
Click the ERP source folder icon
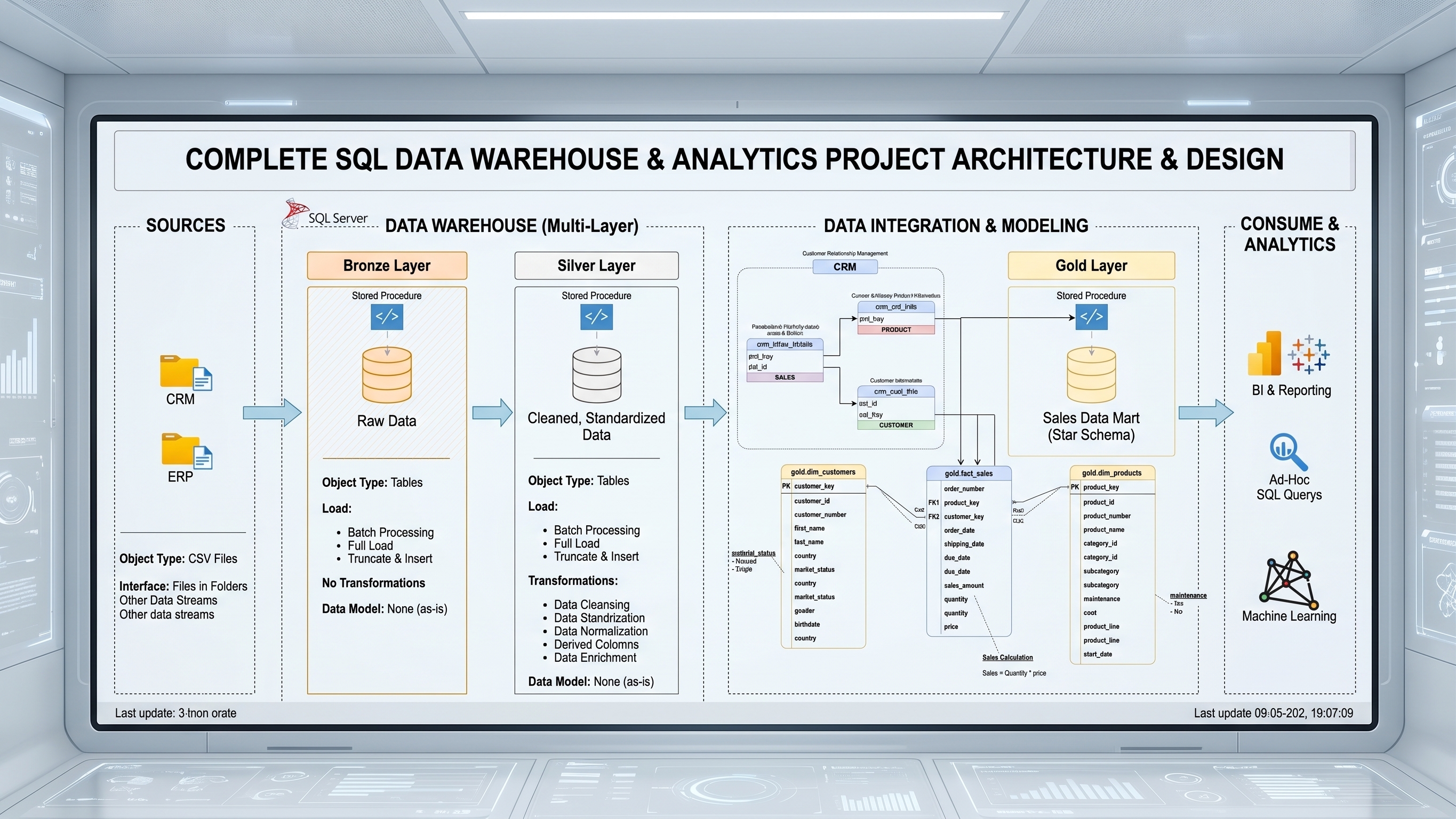click(187, 451)
